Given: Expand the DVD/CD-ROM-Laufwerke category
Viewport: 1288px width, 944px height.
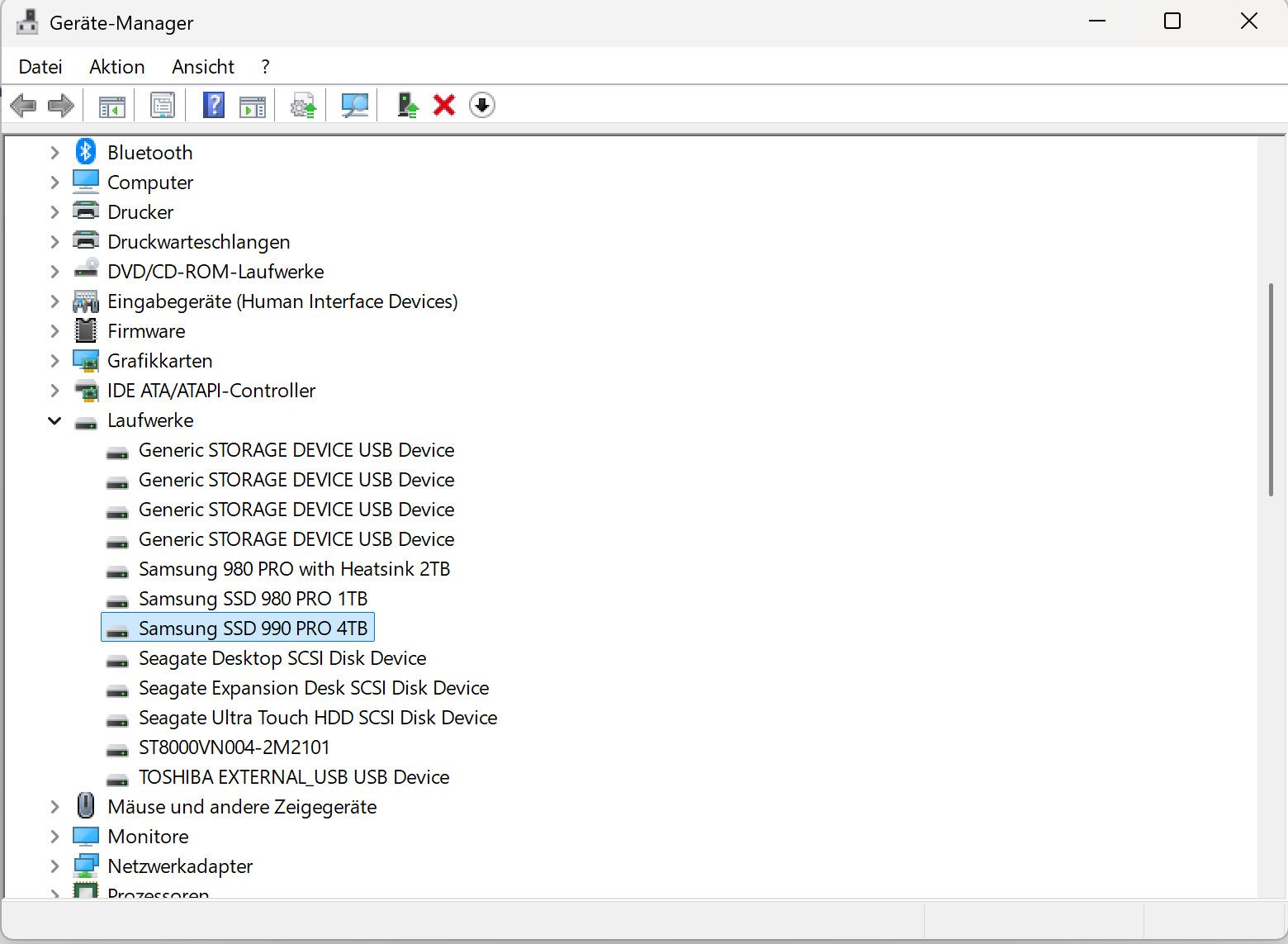Looking at the screenshot, I should [x=54, y=272].
